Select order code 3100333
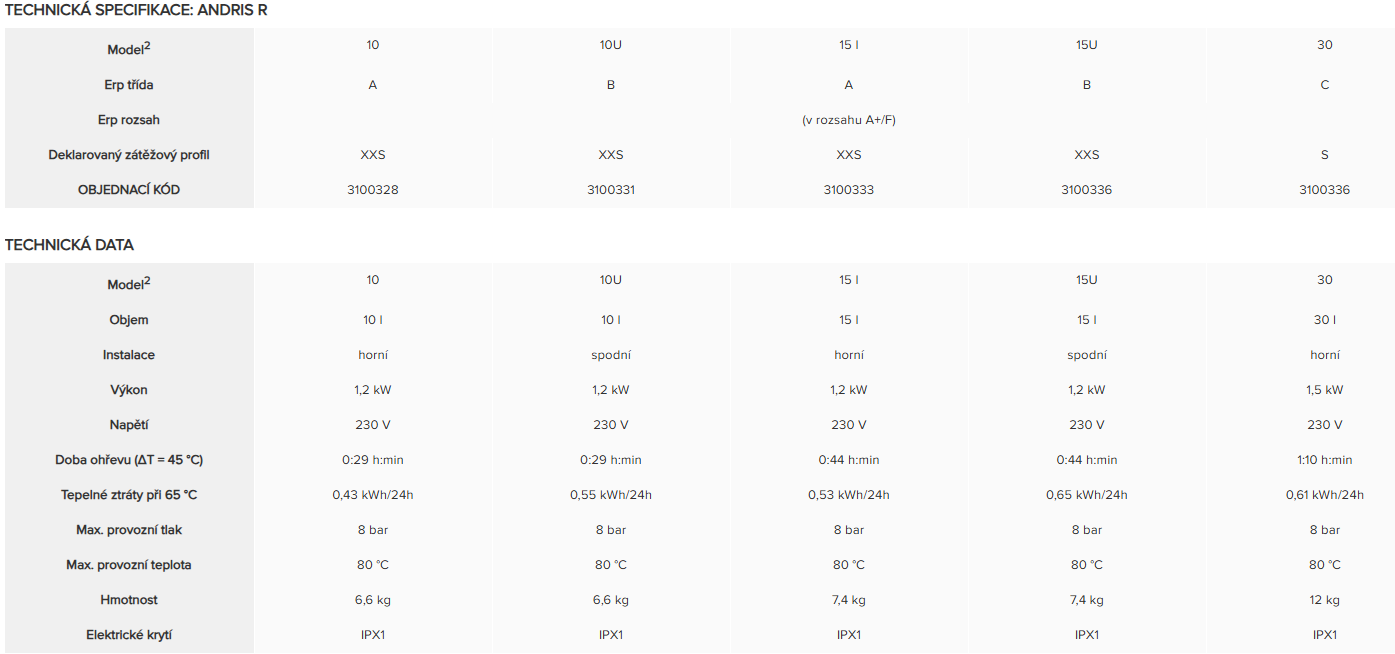The height and width of the screenshot is (654, 1395). pos(849,190)
